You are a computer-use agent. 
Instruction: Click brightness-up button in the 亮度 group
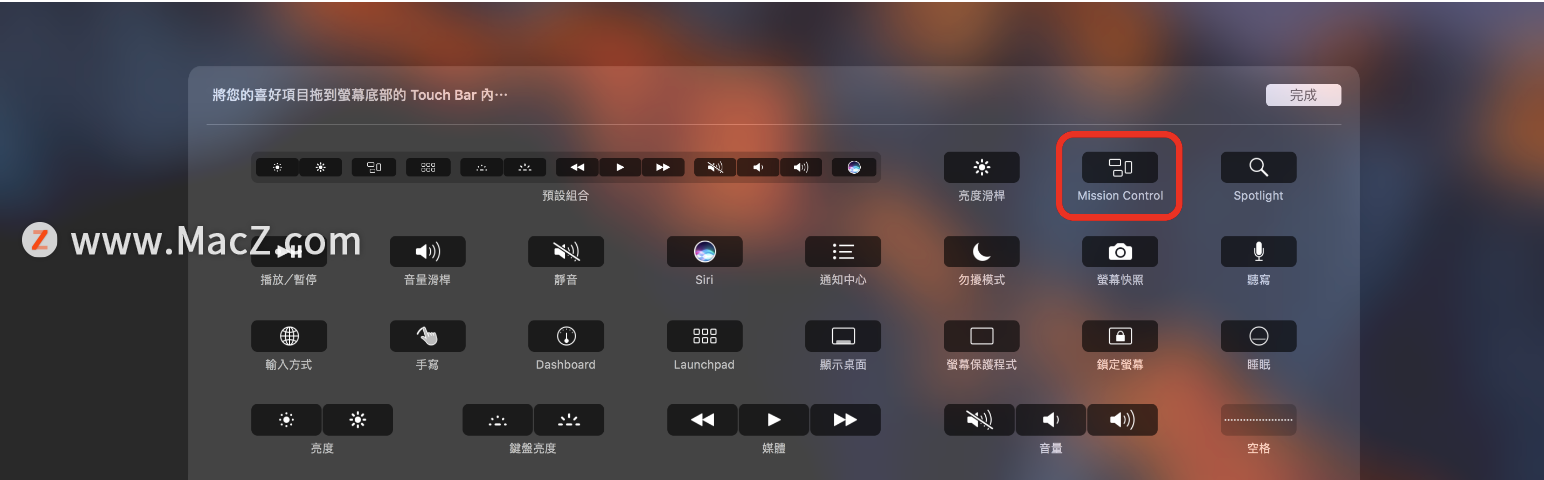click(358, 420)
